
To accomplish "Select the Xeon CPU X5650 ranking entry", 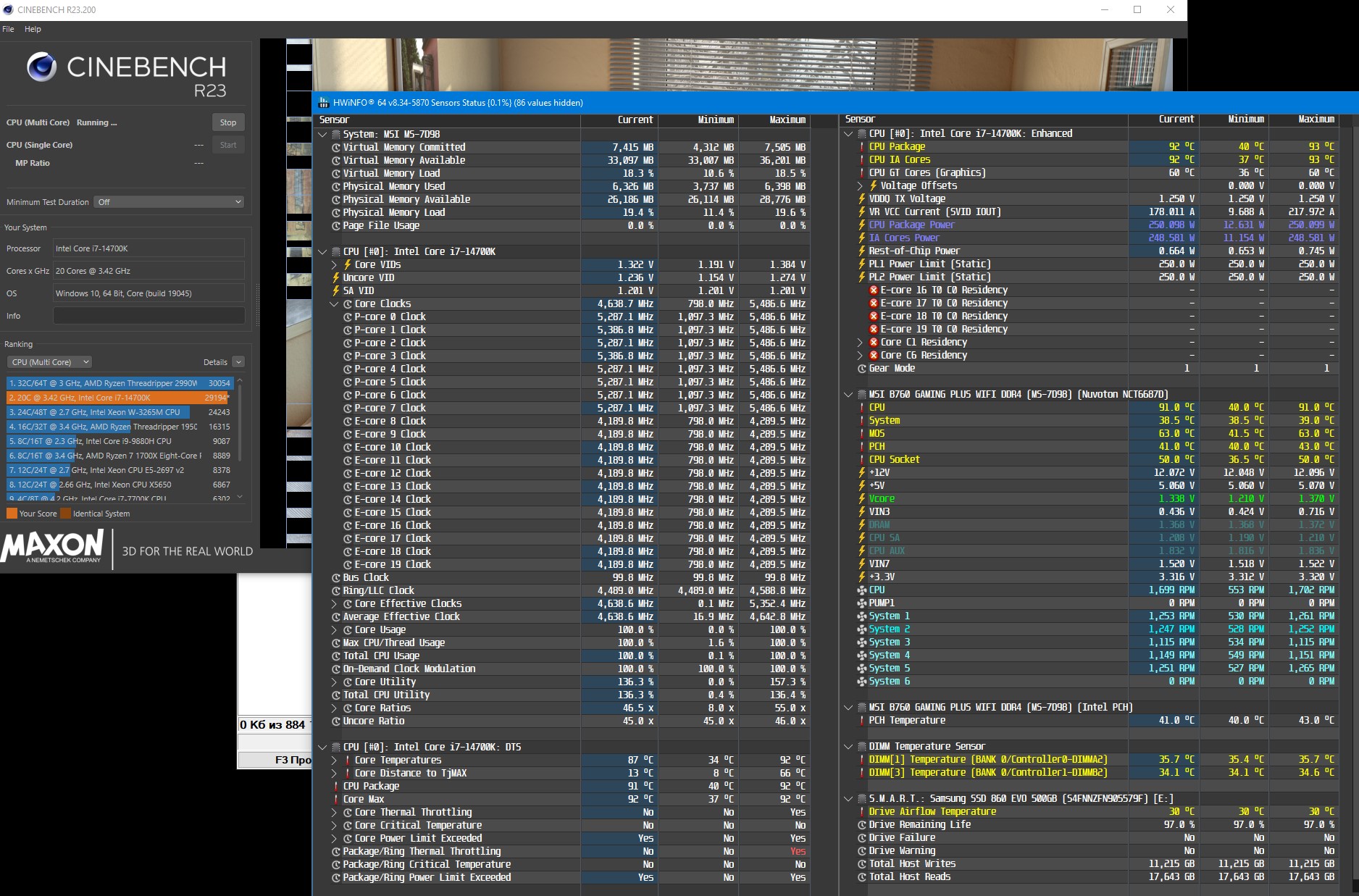I will (x=120, y=485).
